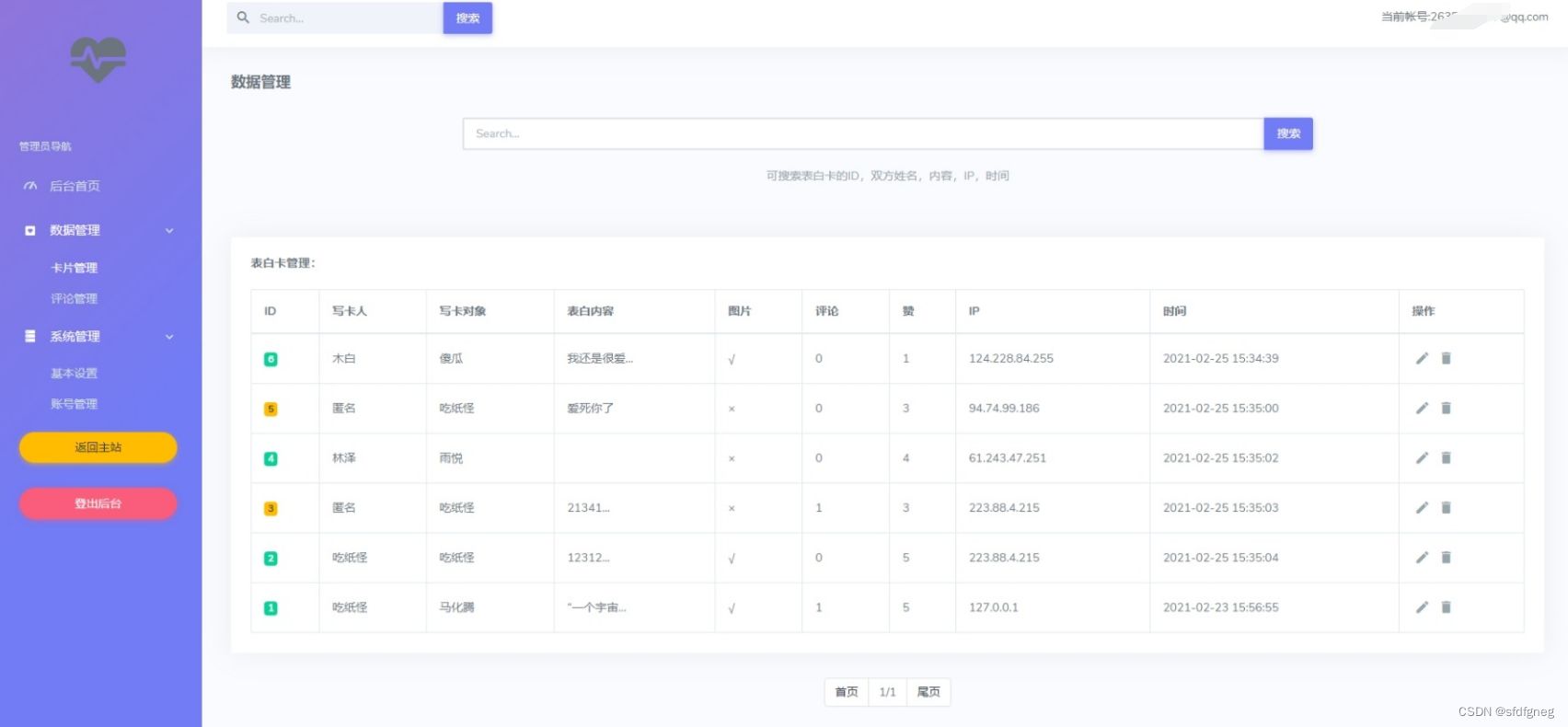Click the current account email text

pos(1464,17)
